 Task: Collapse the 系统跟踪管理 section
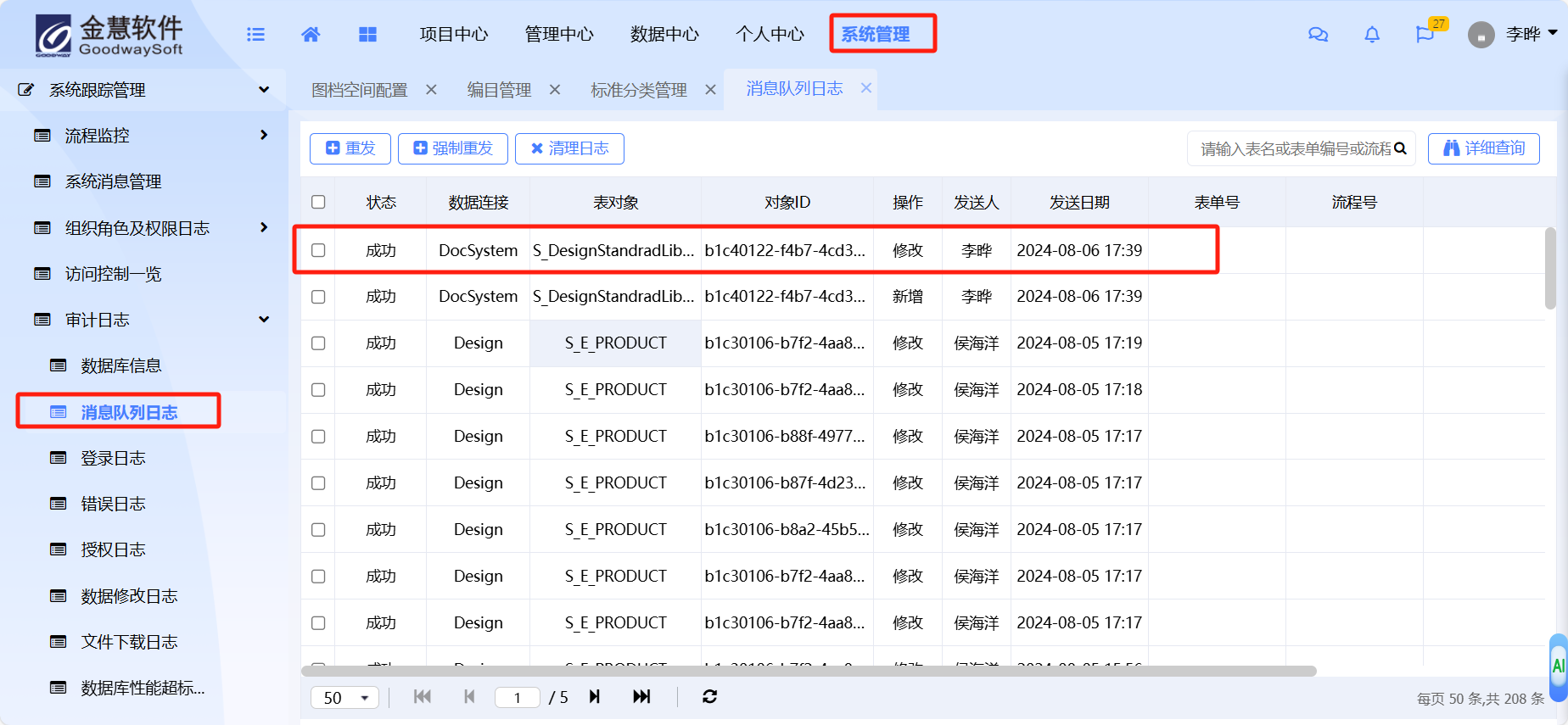[264, 89]
